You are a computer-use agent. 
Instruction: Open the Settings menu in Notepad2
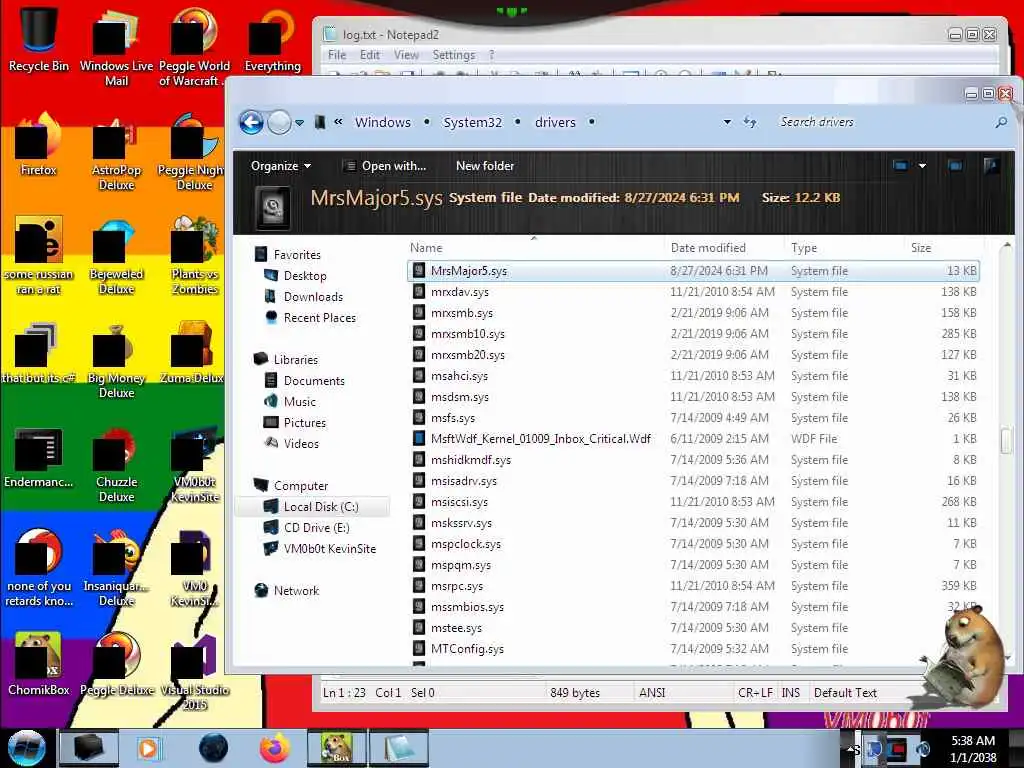point(453,55)
